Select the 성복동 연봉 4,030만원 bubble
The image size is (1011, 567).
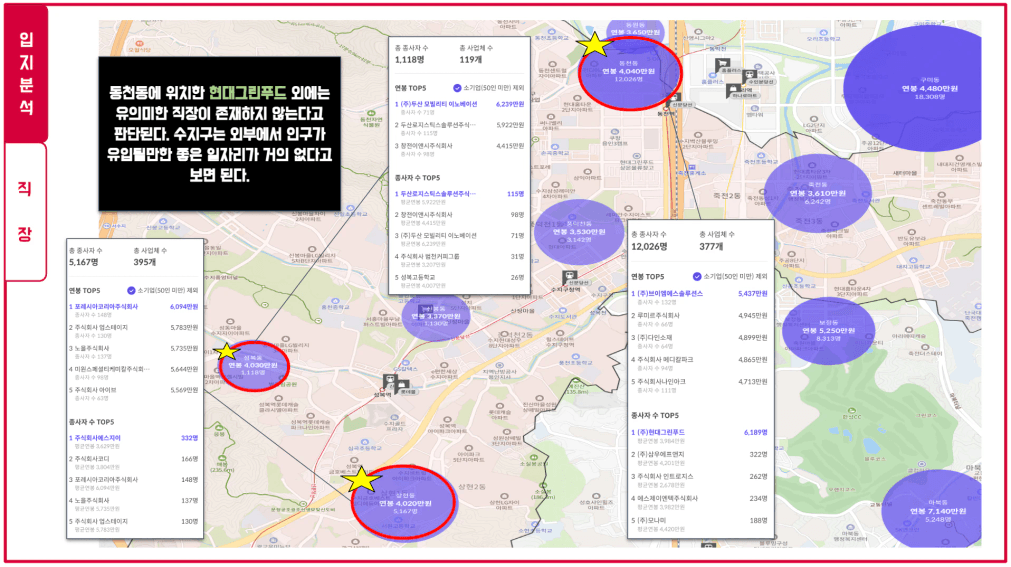coord(253,366)
